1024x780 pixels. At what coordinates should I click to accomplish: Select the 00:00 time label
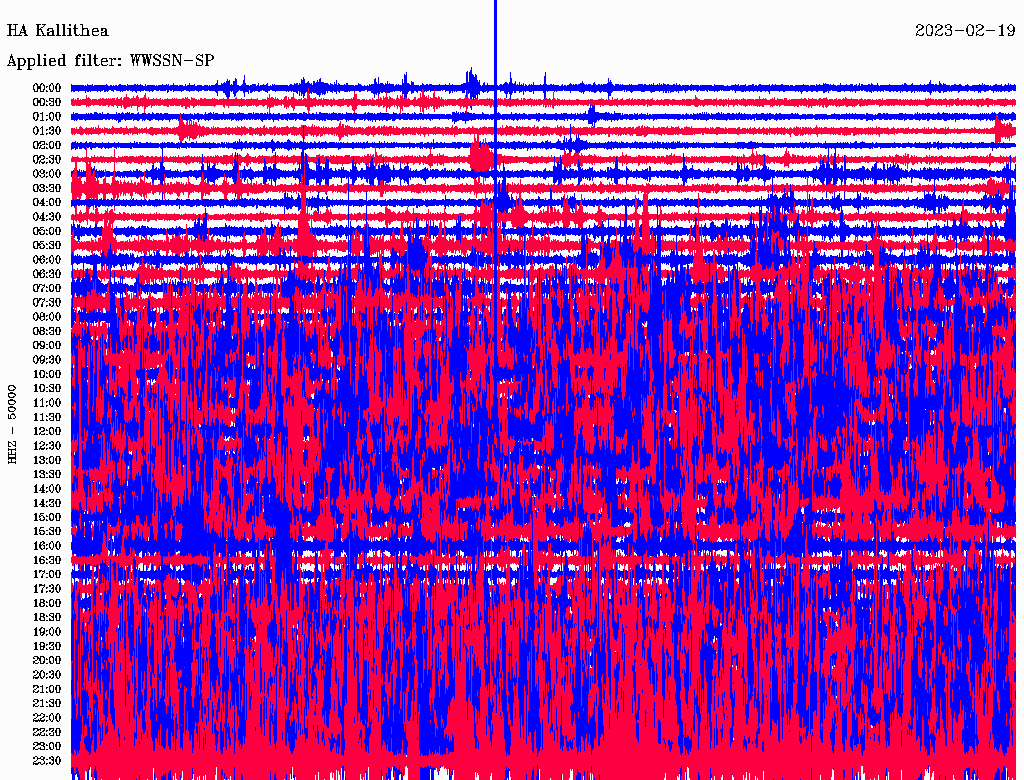47,88
